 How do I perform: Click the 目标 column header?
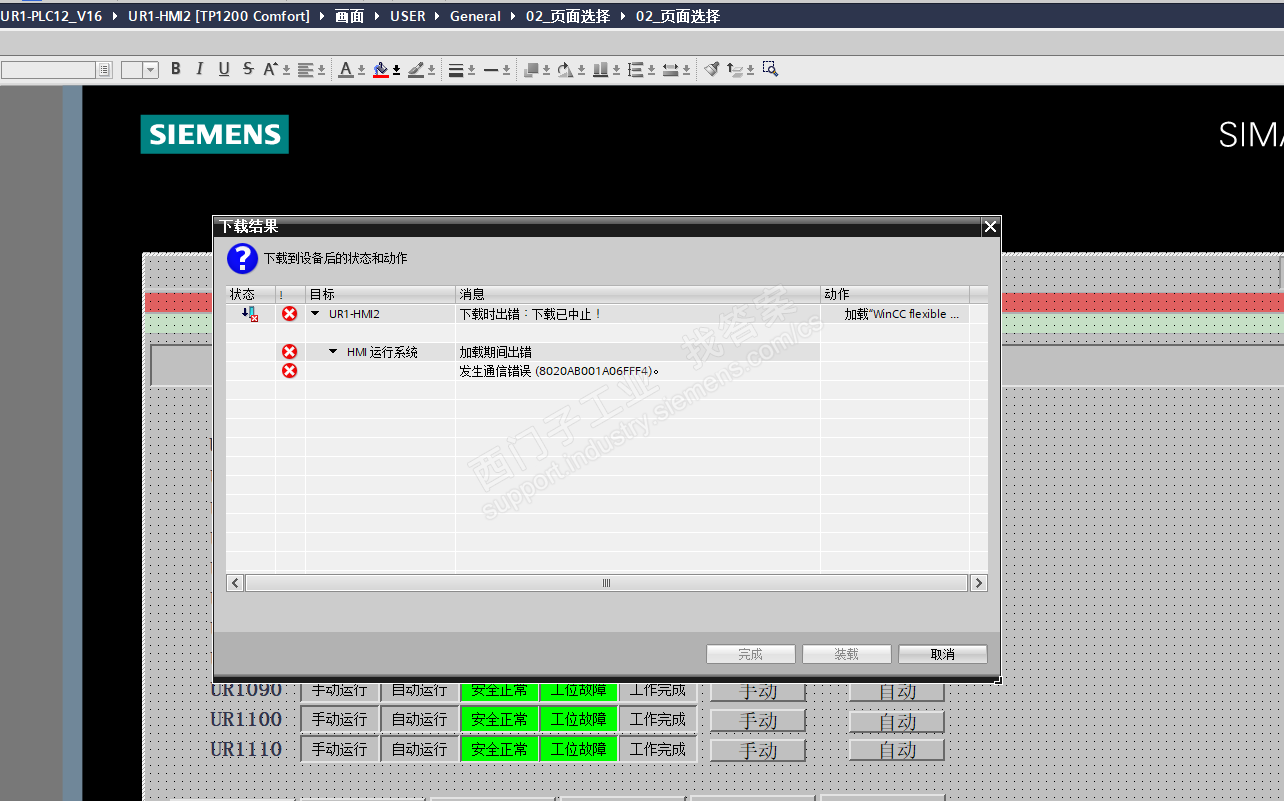380,294
